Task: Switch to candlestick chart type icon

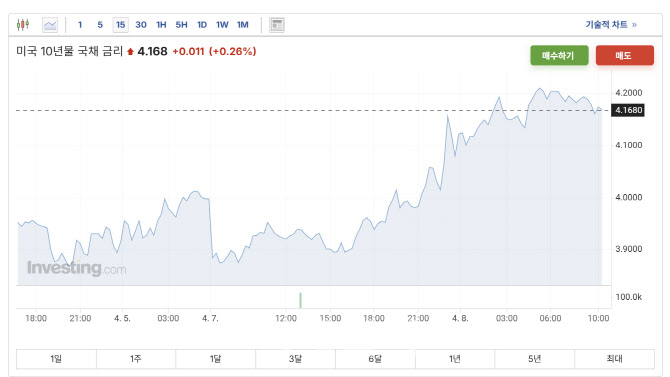Action: pyautogui.click(x=23, y=25)
